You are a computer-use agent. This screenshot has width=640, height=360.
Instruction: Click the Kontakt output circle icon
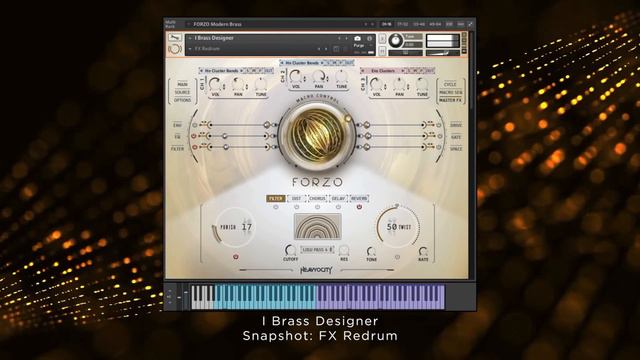(x=175, y=49)
